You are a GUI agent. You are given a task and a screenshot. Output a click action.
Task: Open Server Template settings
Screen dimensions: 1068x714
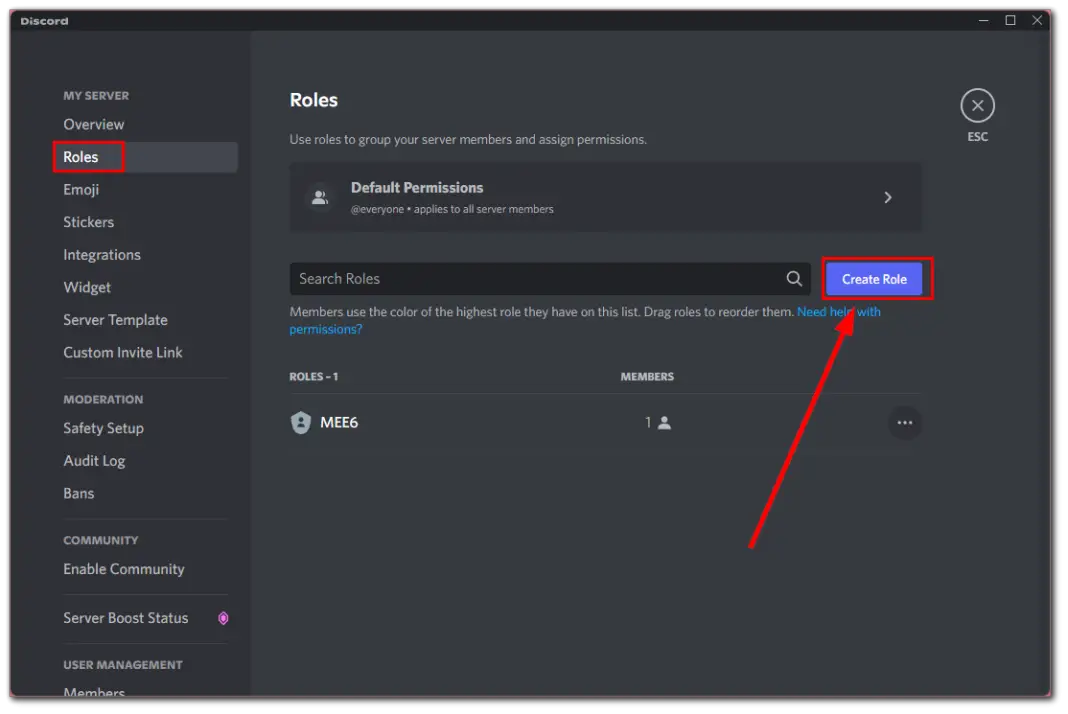coord(116,320)
